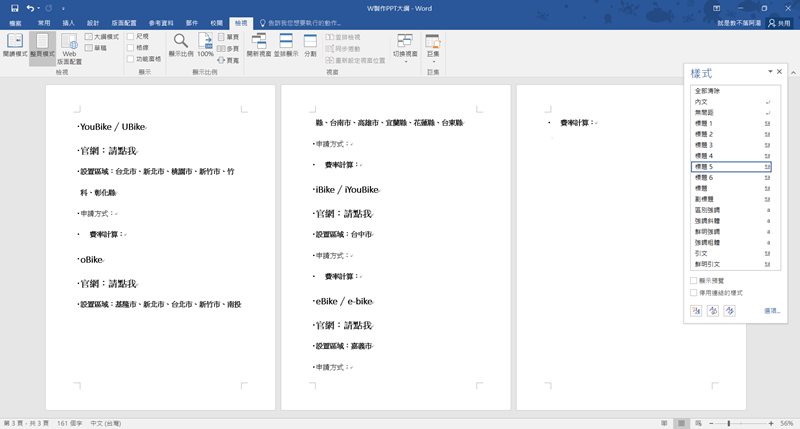Open the 插入 Insert tab
Image resolution: width=800 pixels, height=429 pixels.
tap(68, 23)
